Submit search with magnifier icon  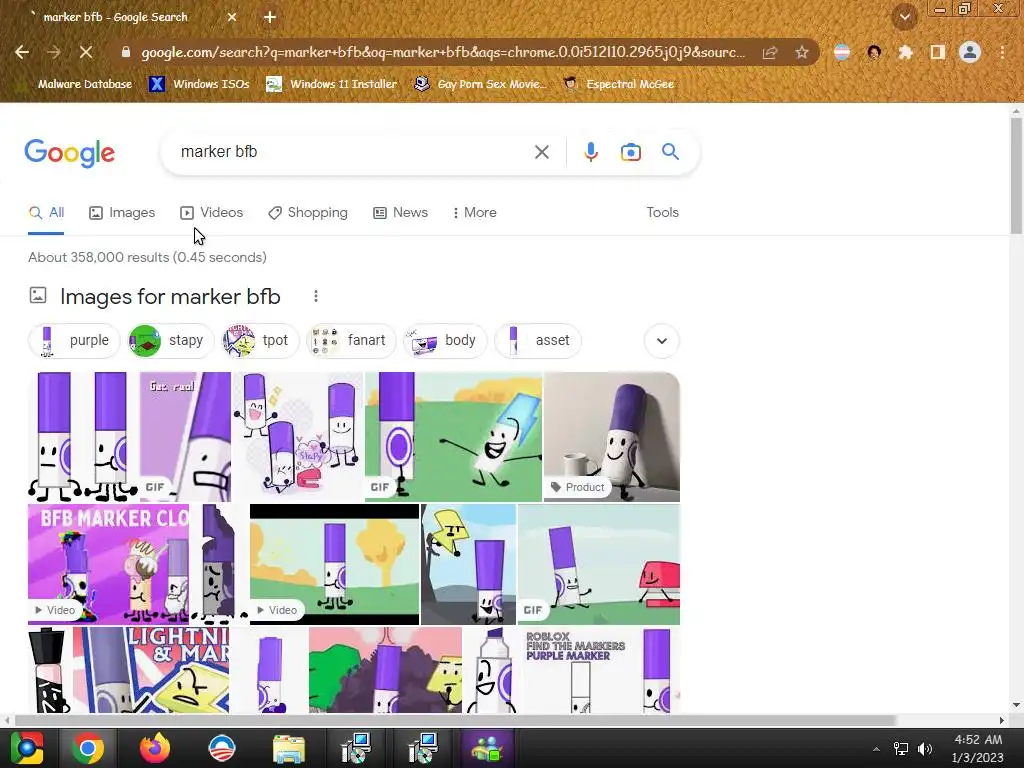coord(670,152)
